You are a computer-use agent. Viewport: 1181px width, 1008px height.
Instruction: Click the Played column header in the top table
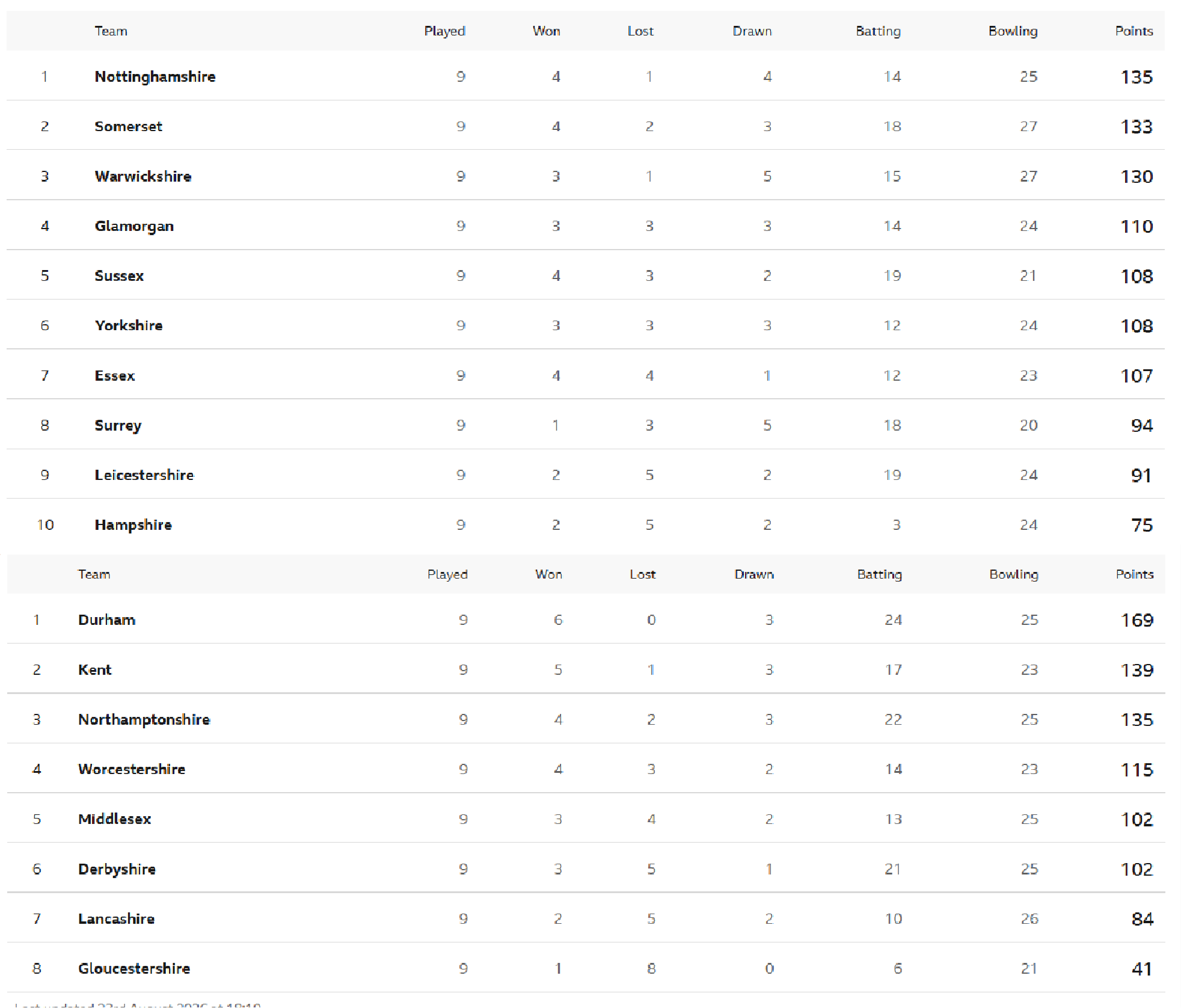pyautogui.click(x=445, y=31)
